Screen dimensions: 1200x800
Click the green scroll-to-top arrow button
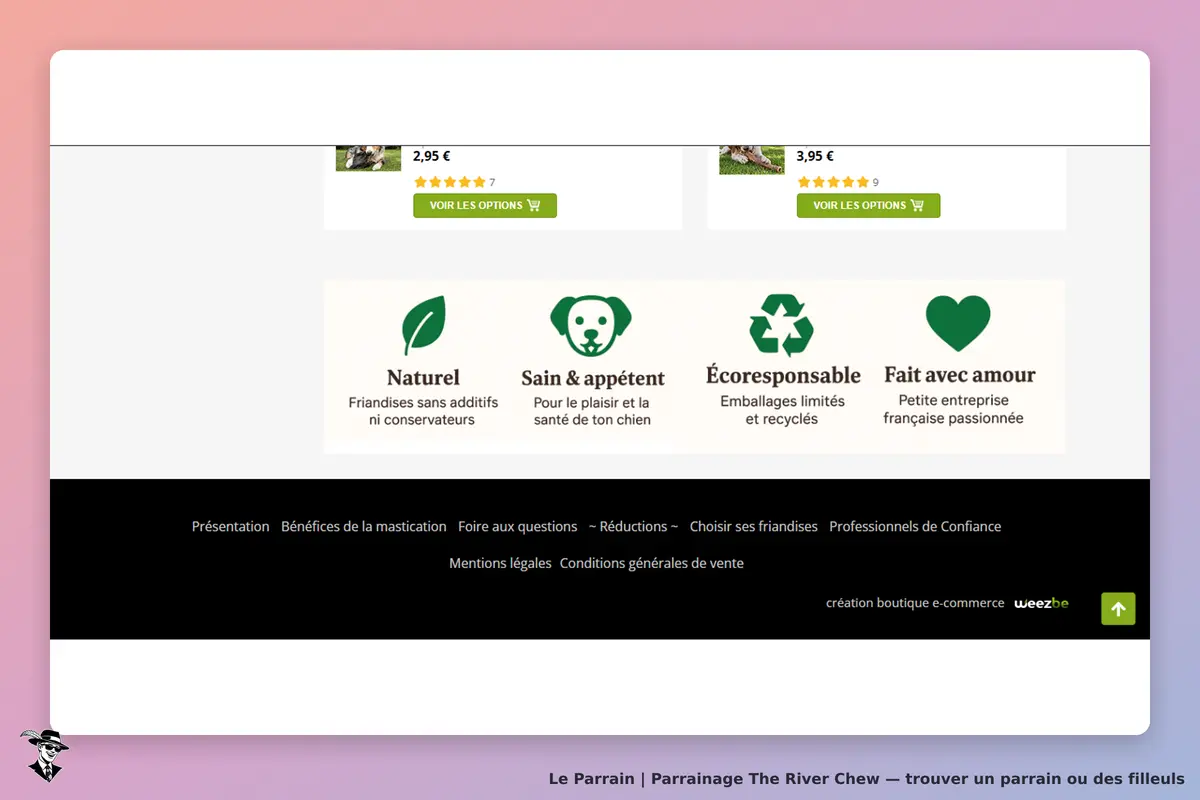[x=1118, y=609]
